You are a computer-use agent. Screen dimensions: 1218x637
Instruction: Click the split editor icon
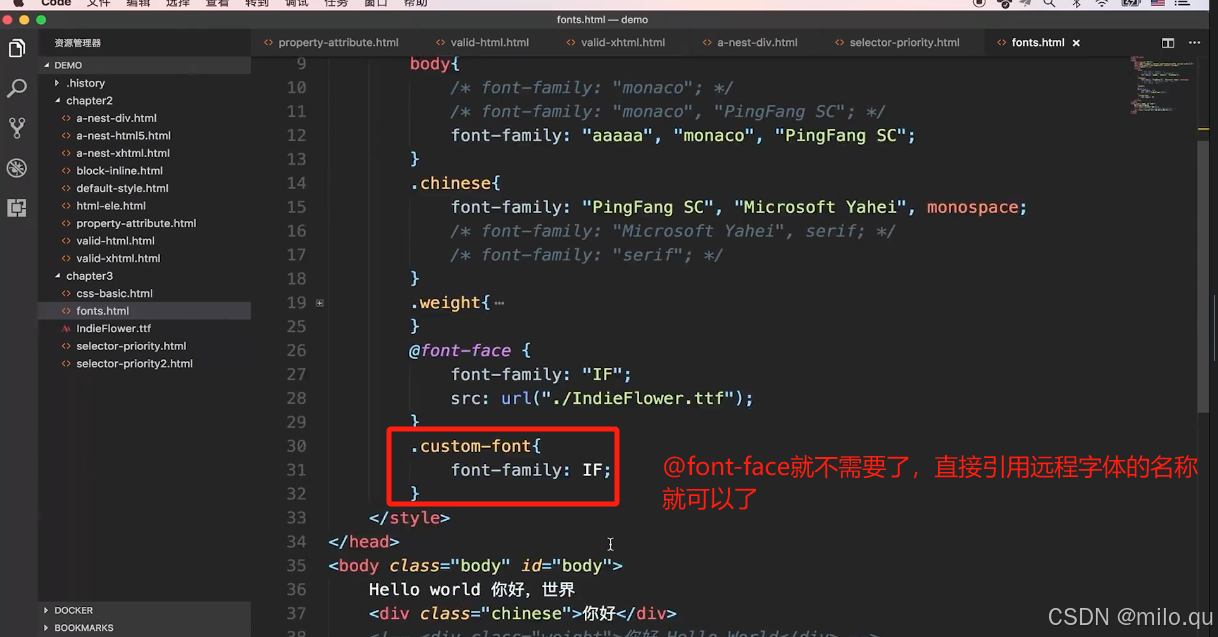pyautogui.click(x=1168, y=43)
